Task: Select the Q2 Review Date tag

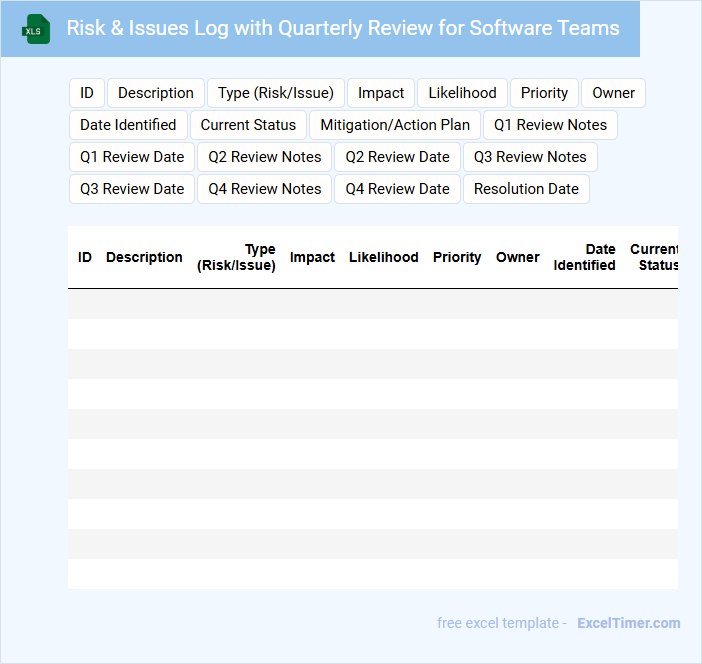Action: [397, 157]
